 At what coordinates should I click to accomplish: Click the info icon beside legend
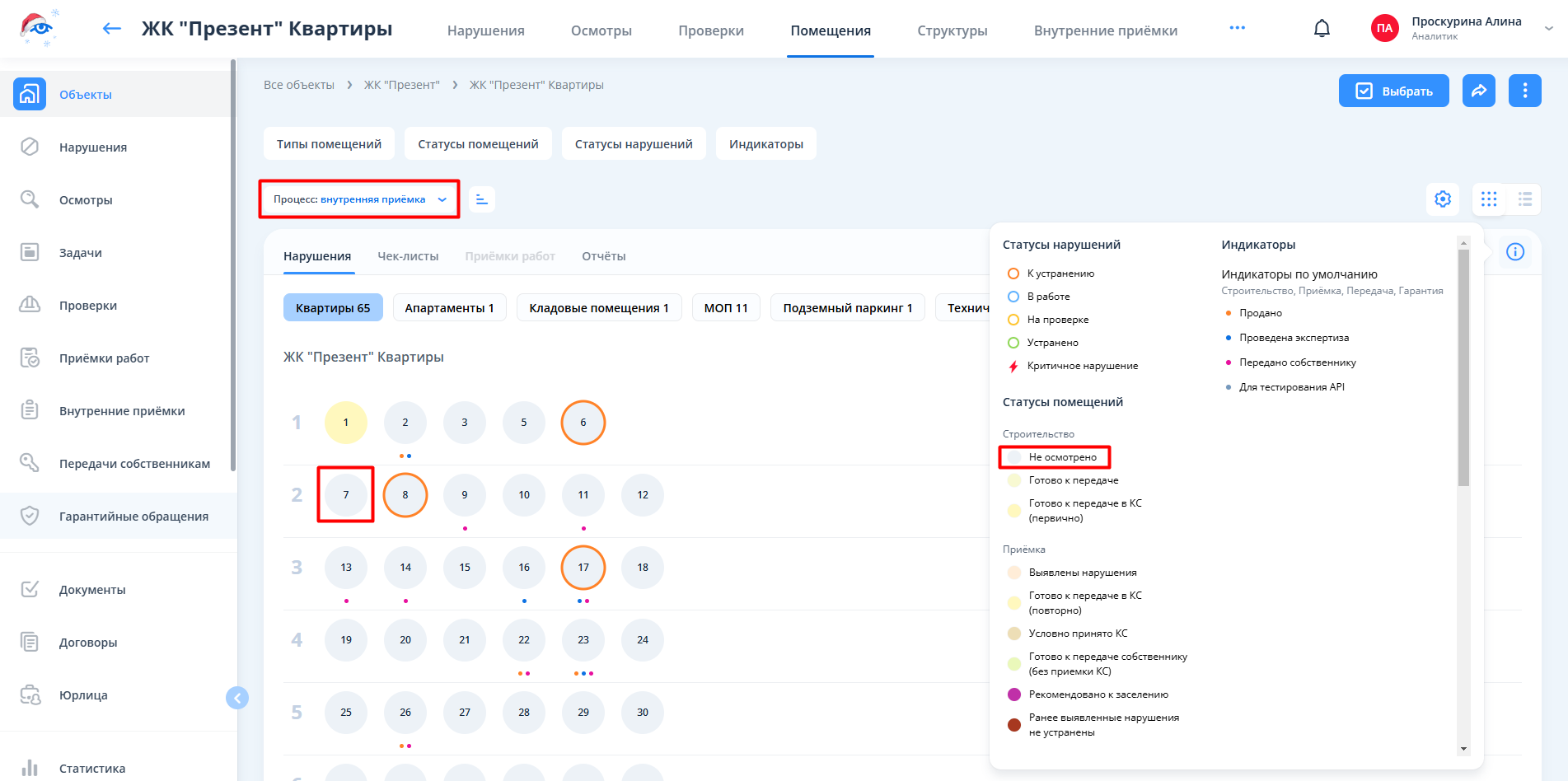(x=1514, y=252)
